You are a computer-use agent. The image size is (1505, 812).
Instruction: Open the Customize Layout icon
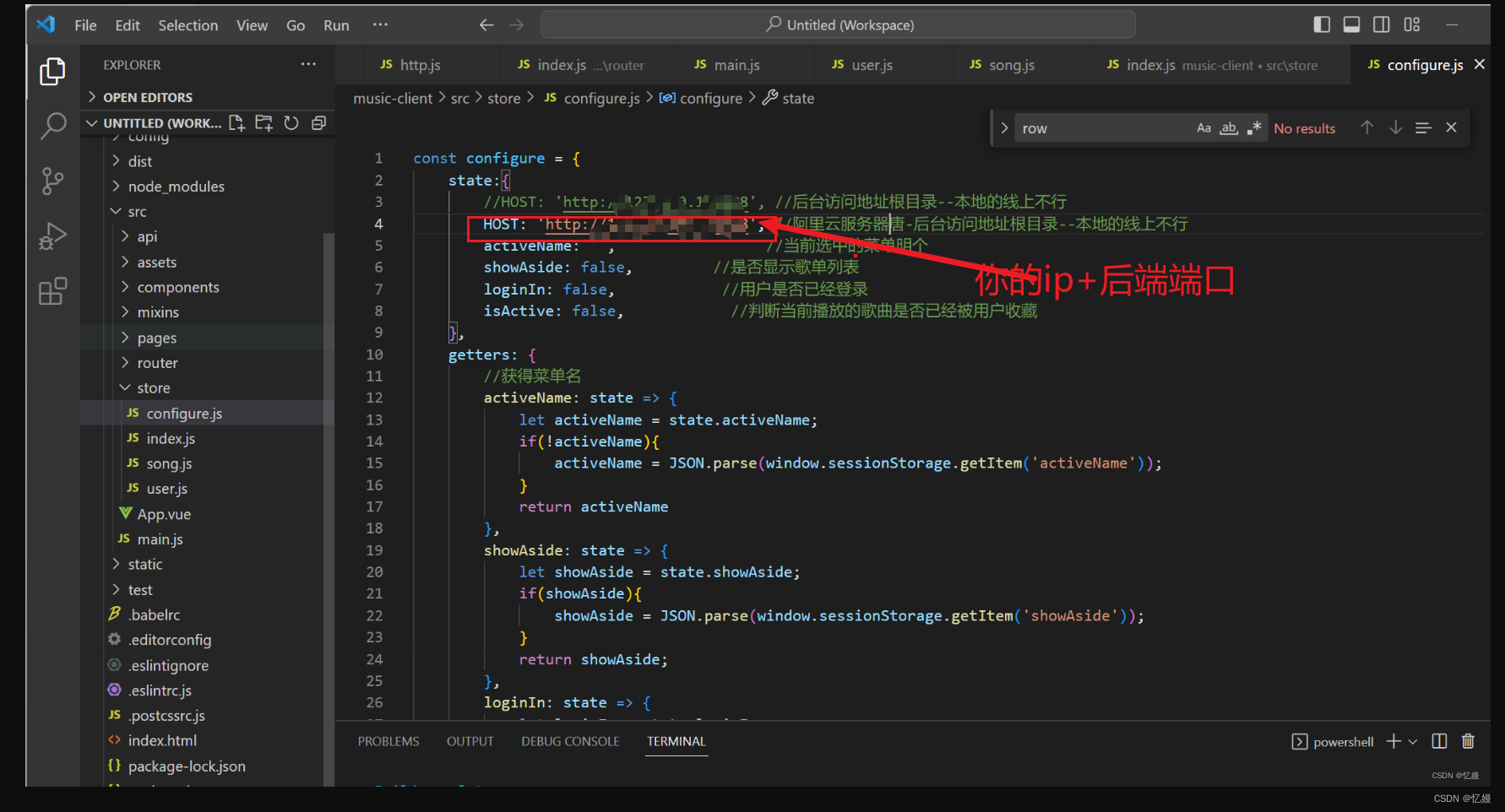tap(1411, 24)
